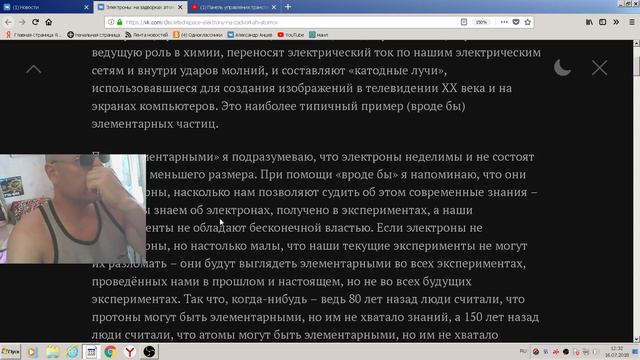Open 'Лента новостей' bookmark
Image resolution: width=640 pixels, height=360 pixels.
coord(147,35)
